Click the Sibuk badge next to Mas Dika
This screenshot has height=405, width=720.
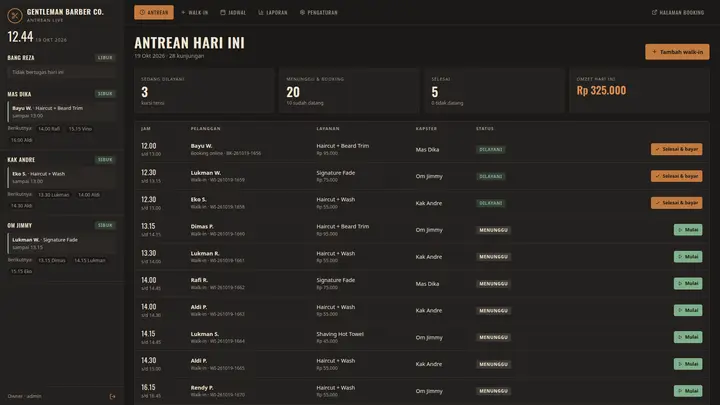pyautogui.click(x=105, y=94)
